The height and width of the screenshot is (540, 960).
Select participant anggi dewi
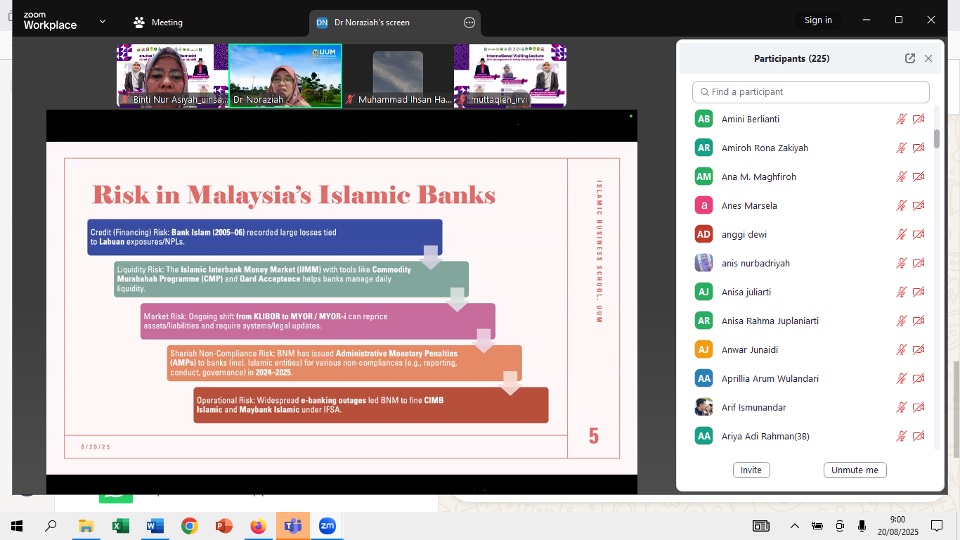click(811, 234)
